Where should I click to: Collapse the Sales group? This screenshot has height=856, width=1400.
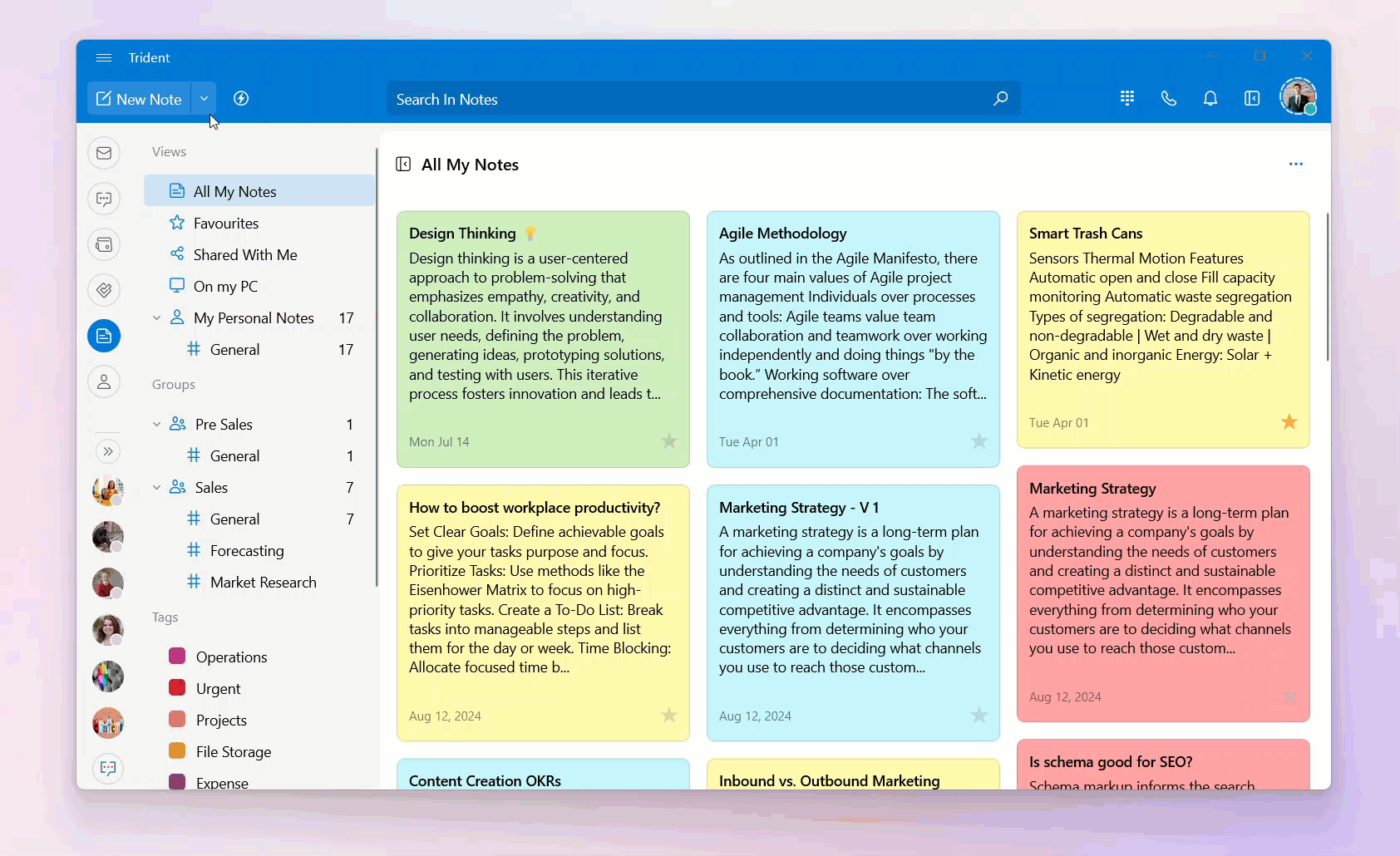156,488
